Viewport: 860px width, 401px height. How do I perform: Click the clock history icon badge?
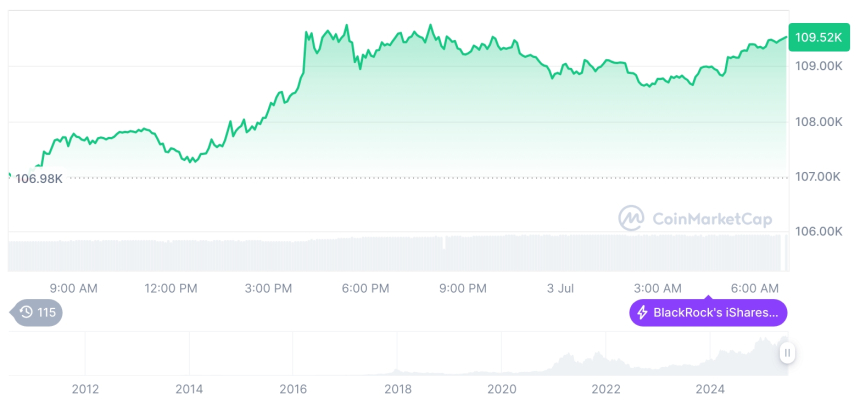click(x=25, y=313)
